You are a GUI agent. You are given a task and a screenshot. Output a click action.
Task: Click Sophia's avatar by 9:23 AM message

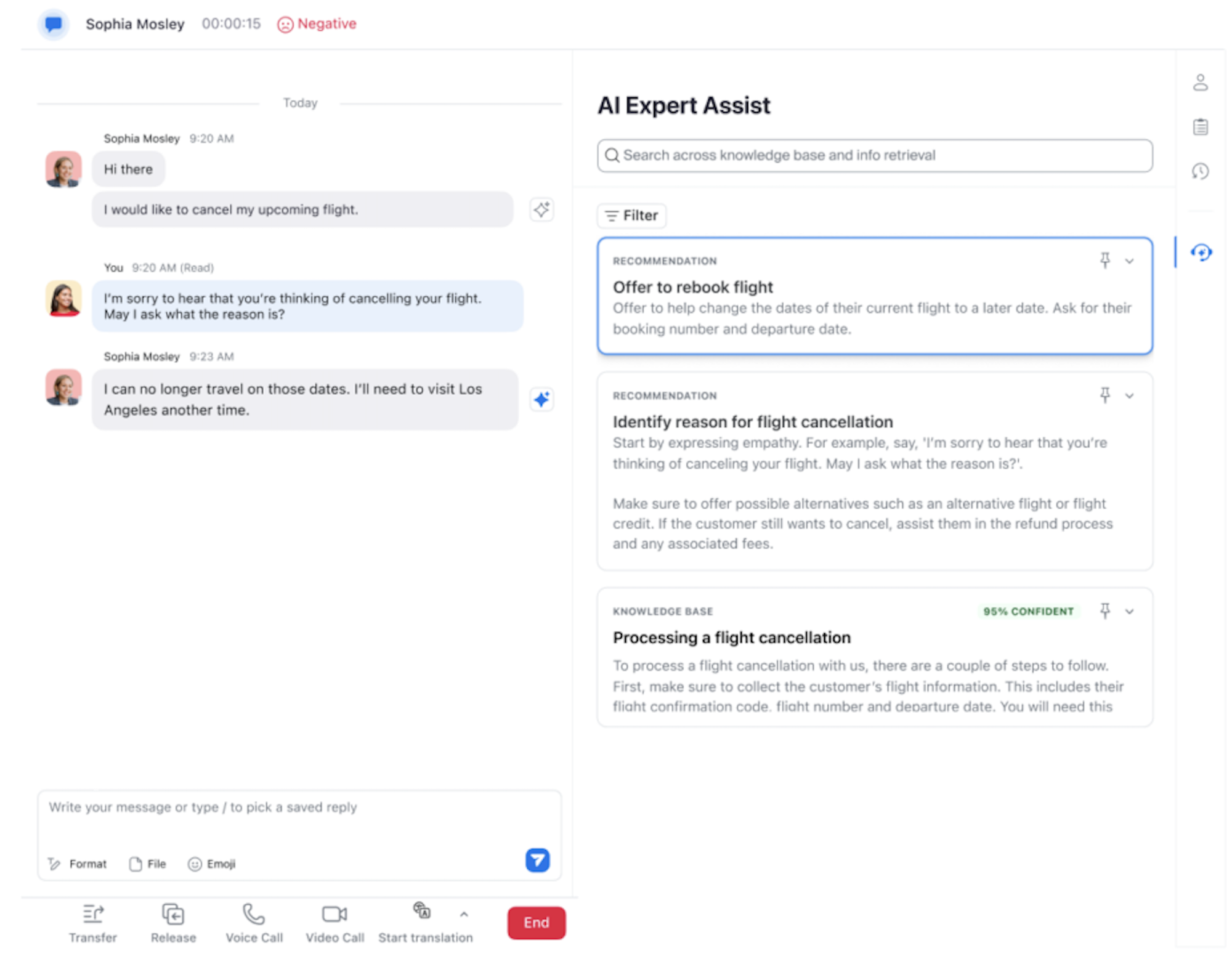[x=63, y=387]
